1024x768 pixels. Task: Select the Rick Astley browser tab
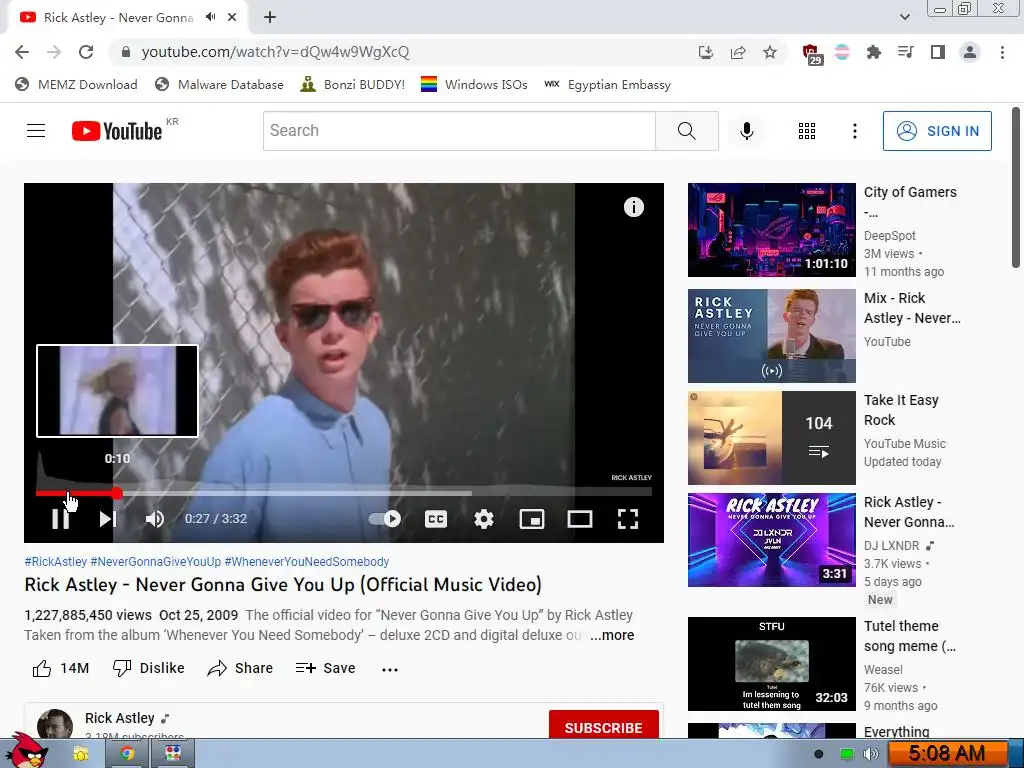[129, 18]
